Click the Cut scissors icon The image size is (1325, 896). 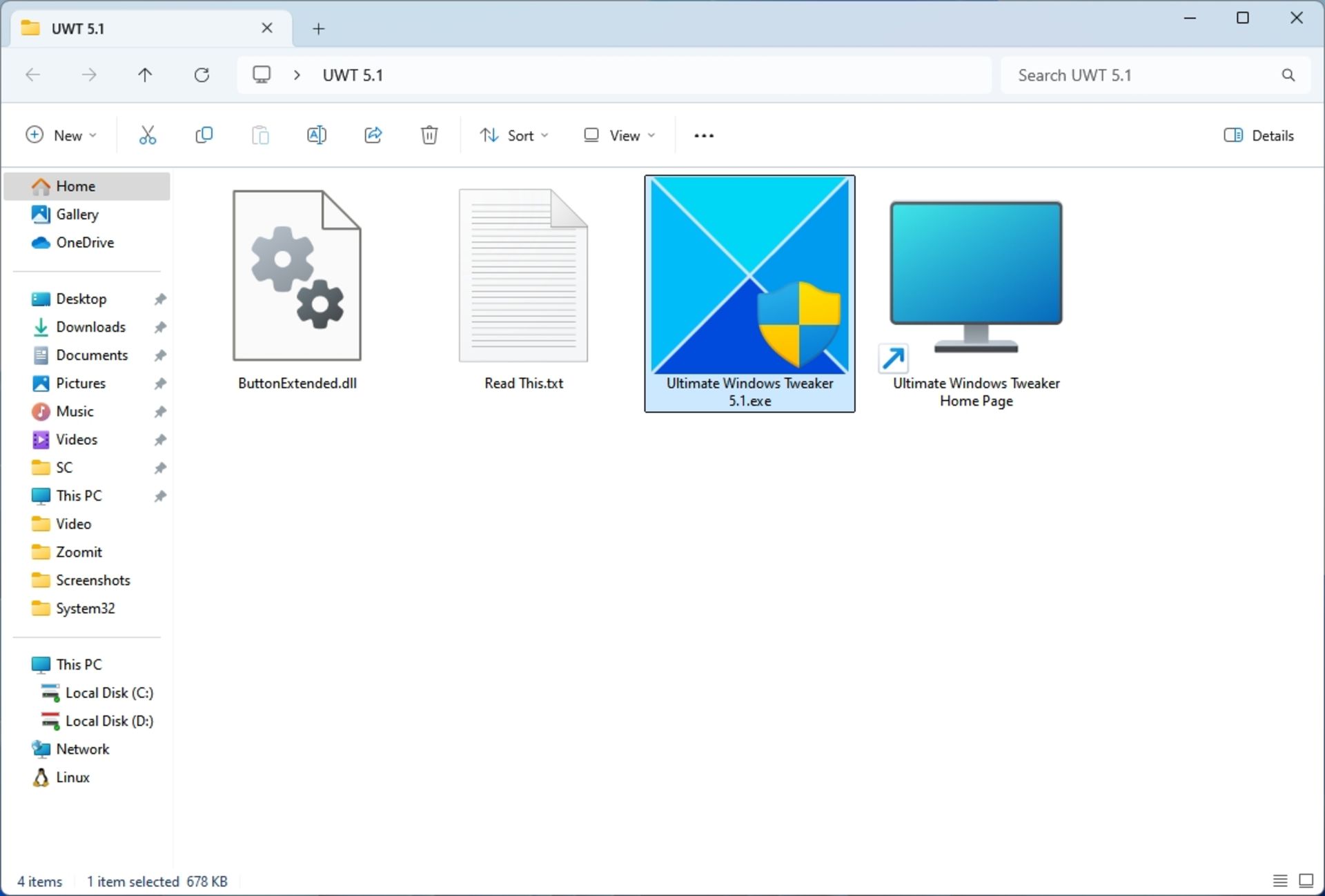tap(147, 135)
